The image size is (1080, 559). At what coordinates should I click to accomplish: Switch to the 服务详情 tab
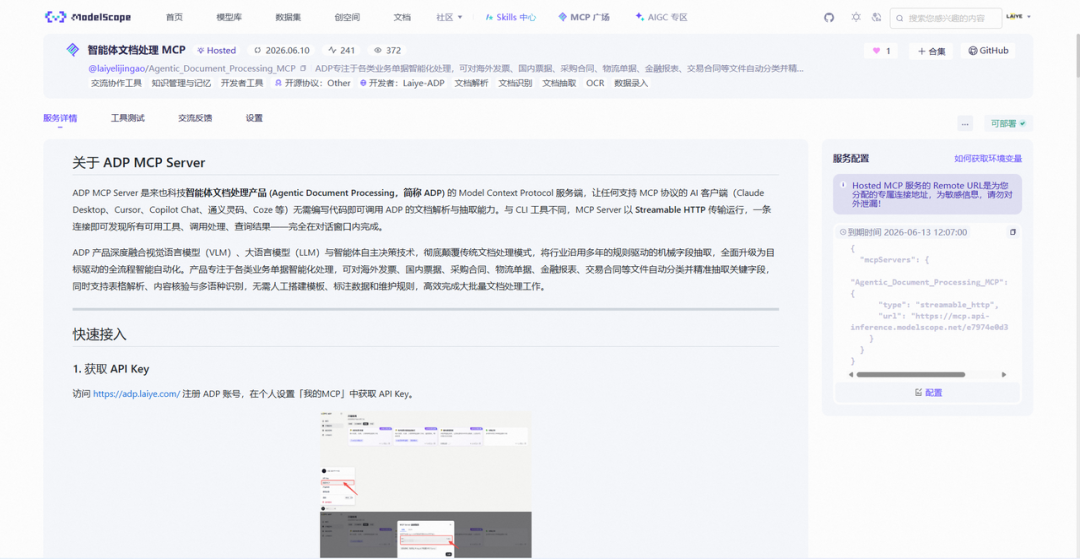[x=60, y=118]
